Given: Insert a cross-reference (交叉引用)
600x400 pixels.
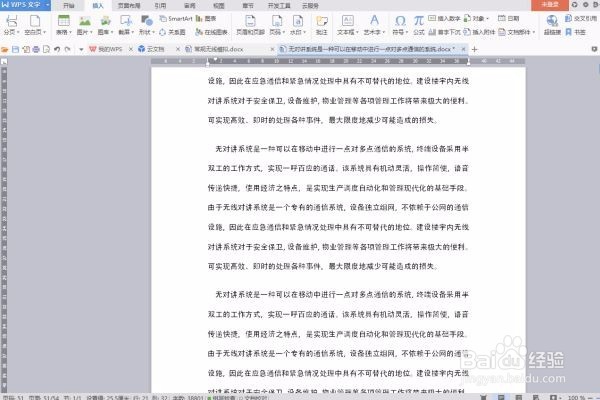Looking at the screenshot, I should (580, 18).
